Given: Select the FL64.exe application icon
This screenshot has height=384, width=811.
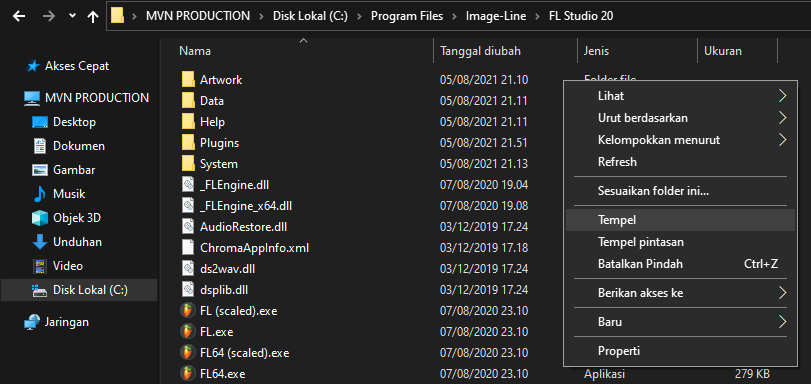Looking at the screenshot, I should pos(187,373).
